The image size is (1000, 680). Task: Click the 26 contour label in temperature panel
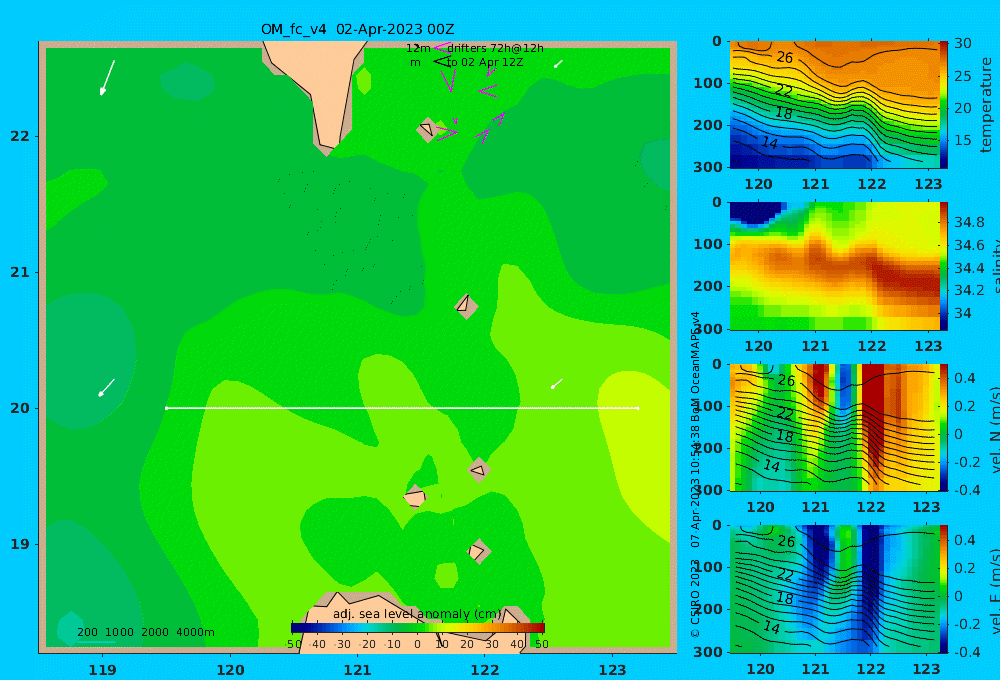pos(784,57)
